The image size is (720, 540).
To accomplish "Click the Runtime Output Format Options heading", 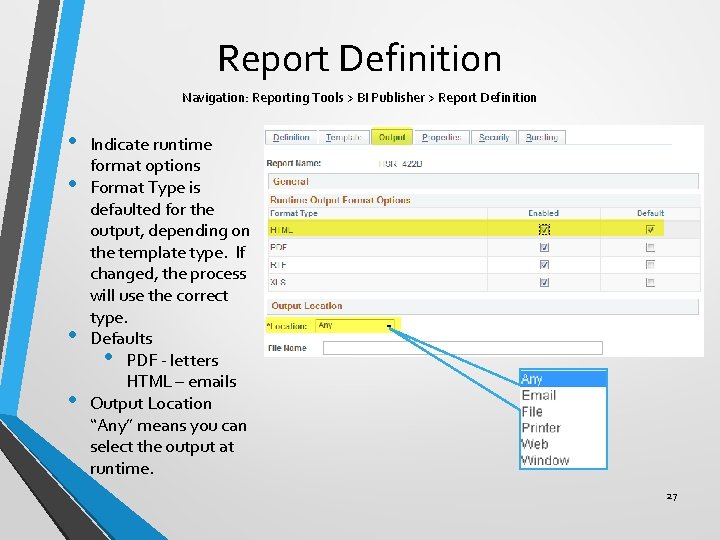I will [x=340, y=200].
